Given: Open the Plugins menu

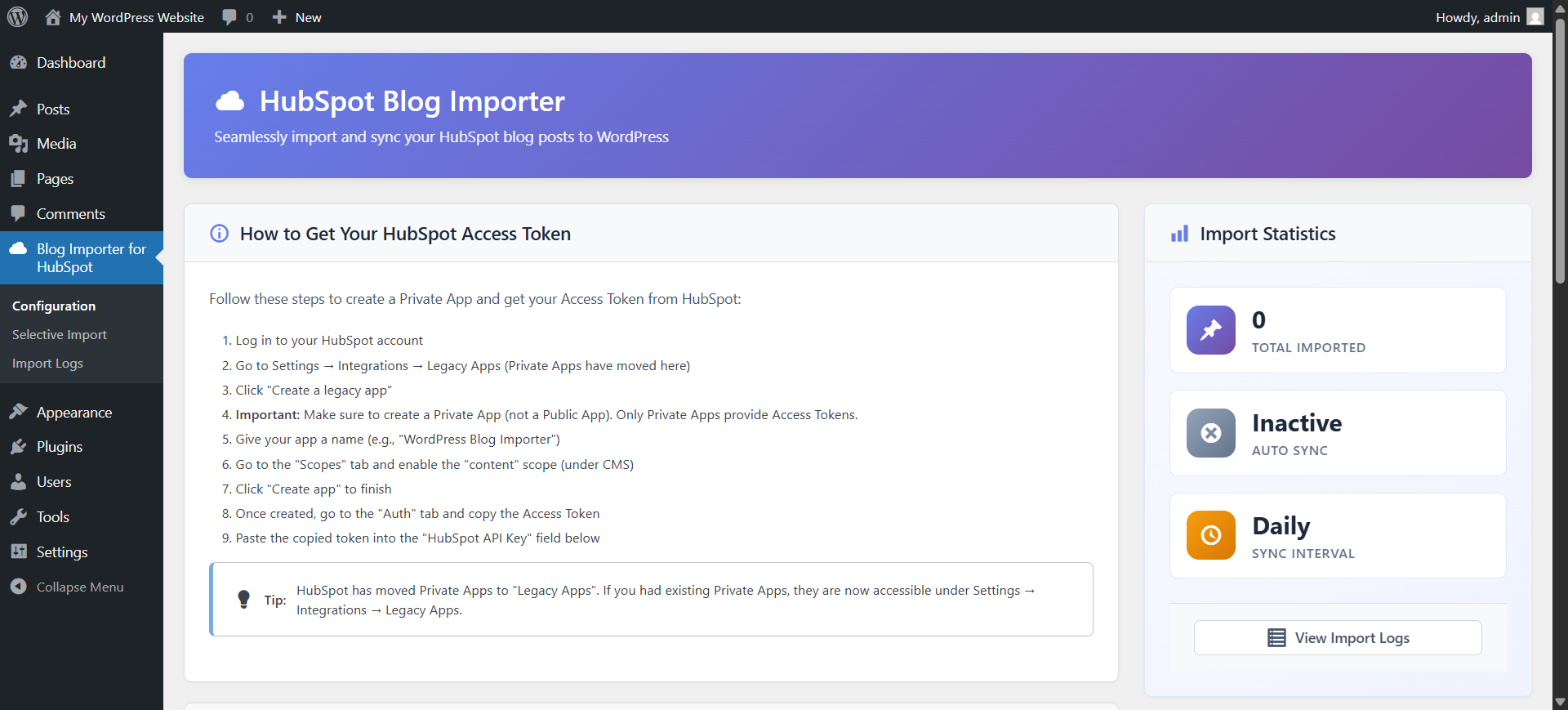Looking at the screenshot, I should tap(59, 447).
